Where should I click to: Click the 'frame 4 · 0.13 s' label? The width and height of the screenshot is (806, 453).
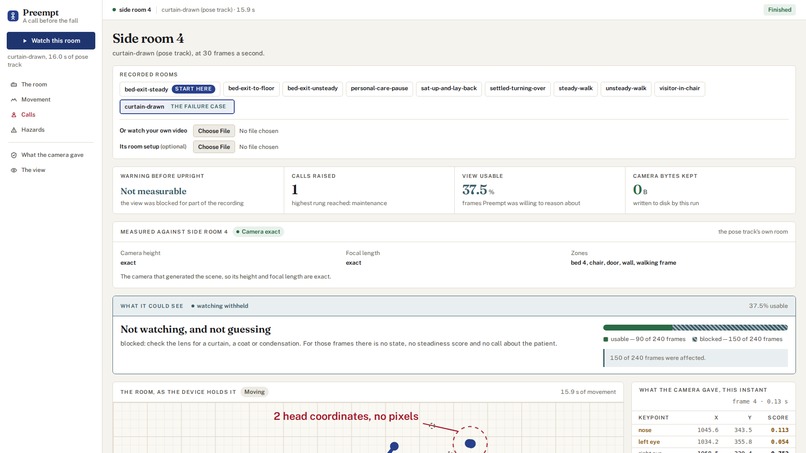760,402
